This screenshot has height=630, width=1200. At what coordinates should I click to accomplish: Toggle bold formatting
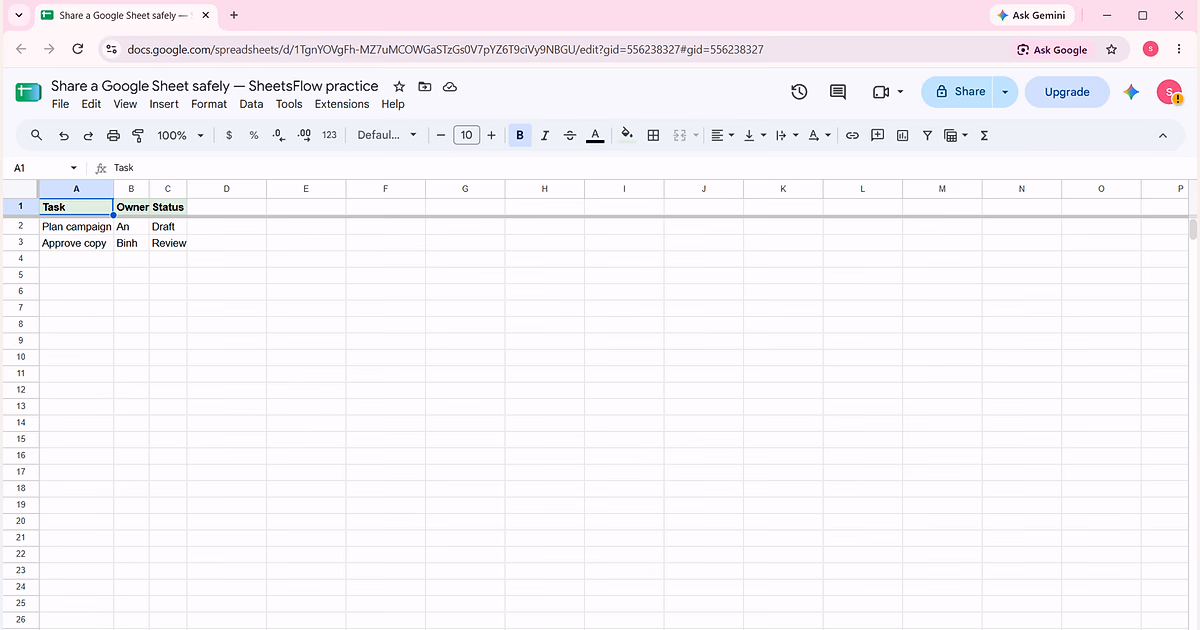click(520, 135)
